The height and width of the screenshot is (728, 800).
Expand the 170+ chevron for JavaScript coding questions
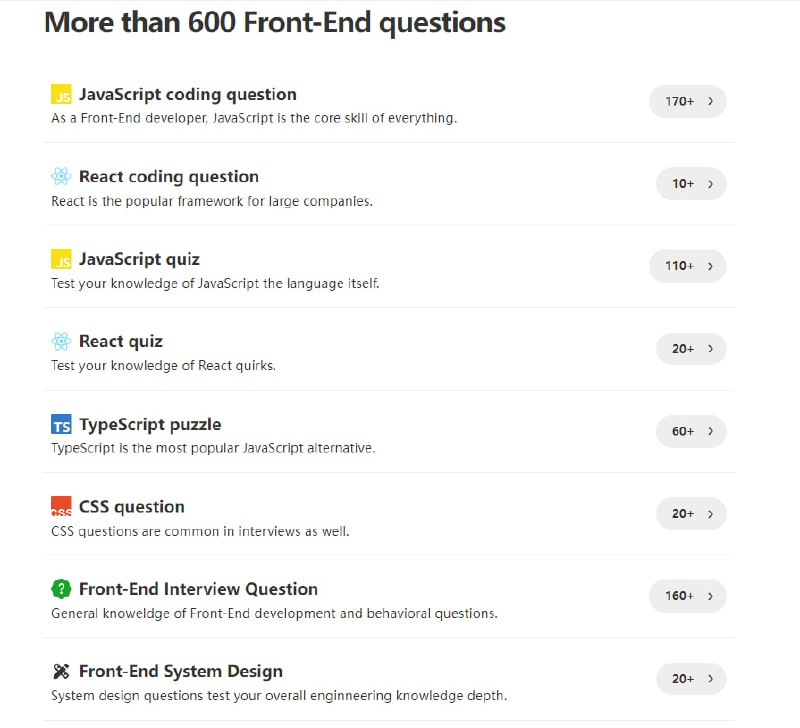[x=711, y=101]
